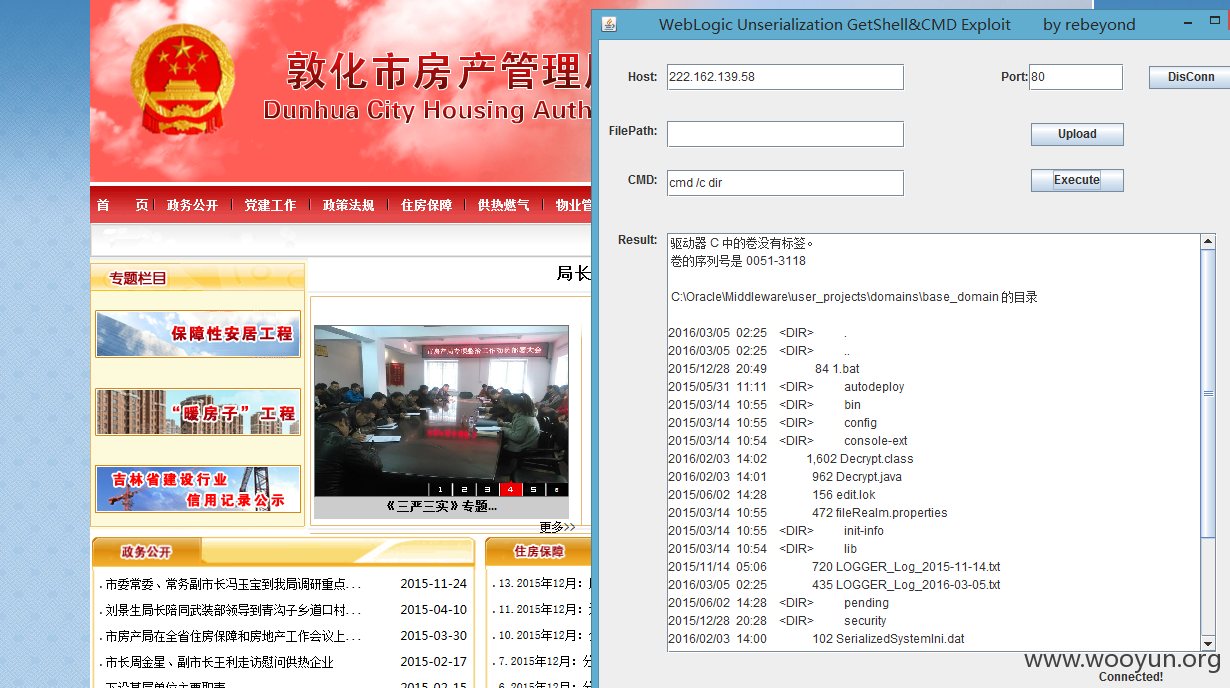Click the 'security' directory row in Result
Viewport: 1230px width, 688px height.
click(777, 621)
